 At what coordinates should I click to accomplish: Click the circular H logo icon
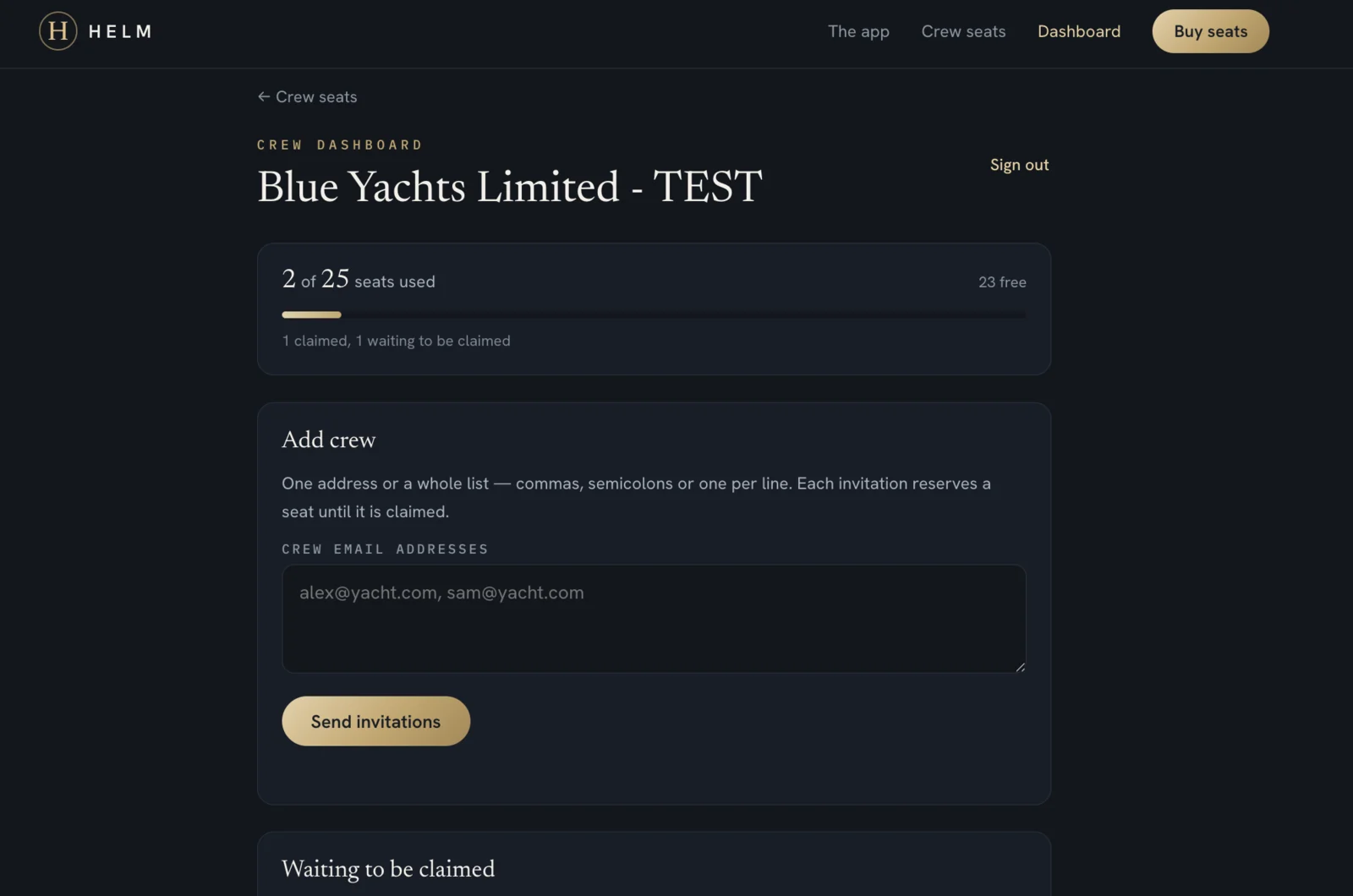[58, 31]
